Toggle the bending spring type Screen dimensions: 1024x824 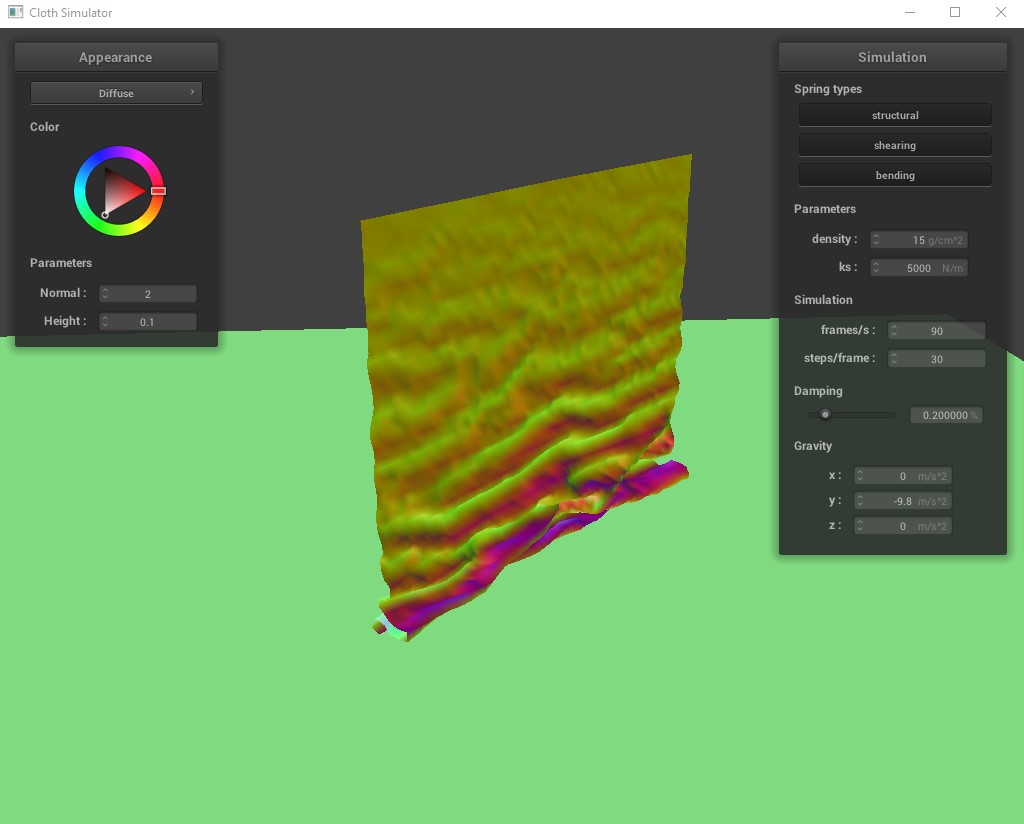tap(895, 175)
